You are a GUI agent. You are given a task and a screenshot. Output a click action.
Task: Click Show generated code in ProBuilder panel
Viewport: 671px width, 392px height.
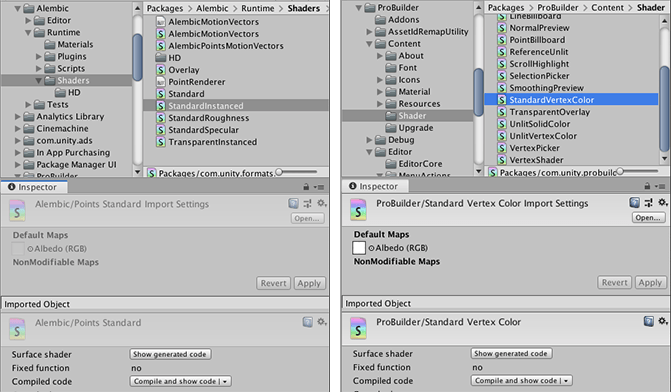(511, 353)
